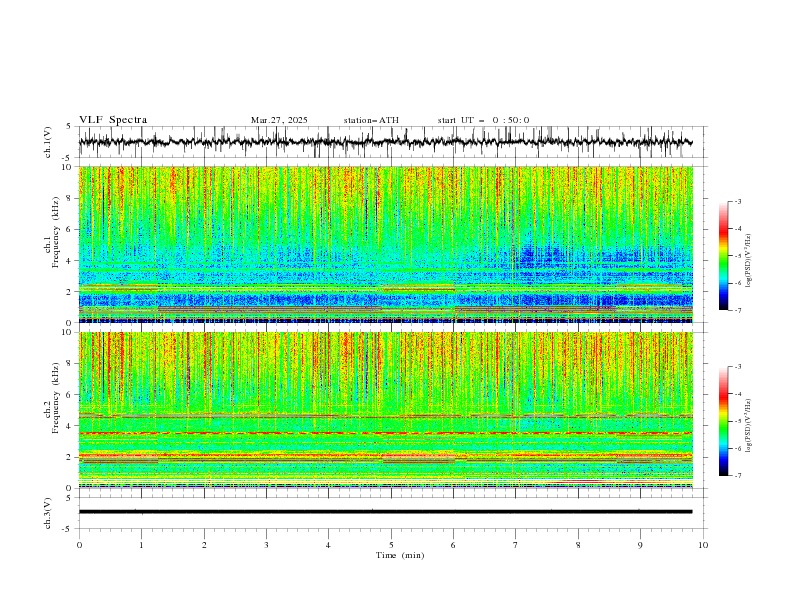The image size is (792, 612).
Task: Click the ch.3 flat black waveform trace
Action: (x=385, y=512)
